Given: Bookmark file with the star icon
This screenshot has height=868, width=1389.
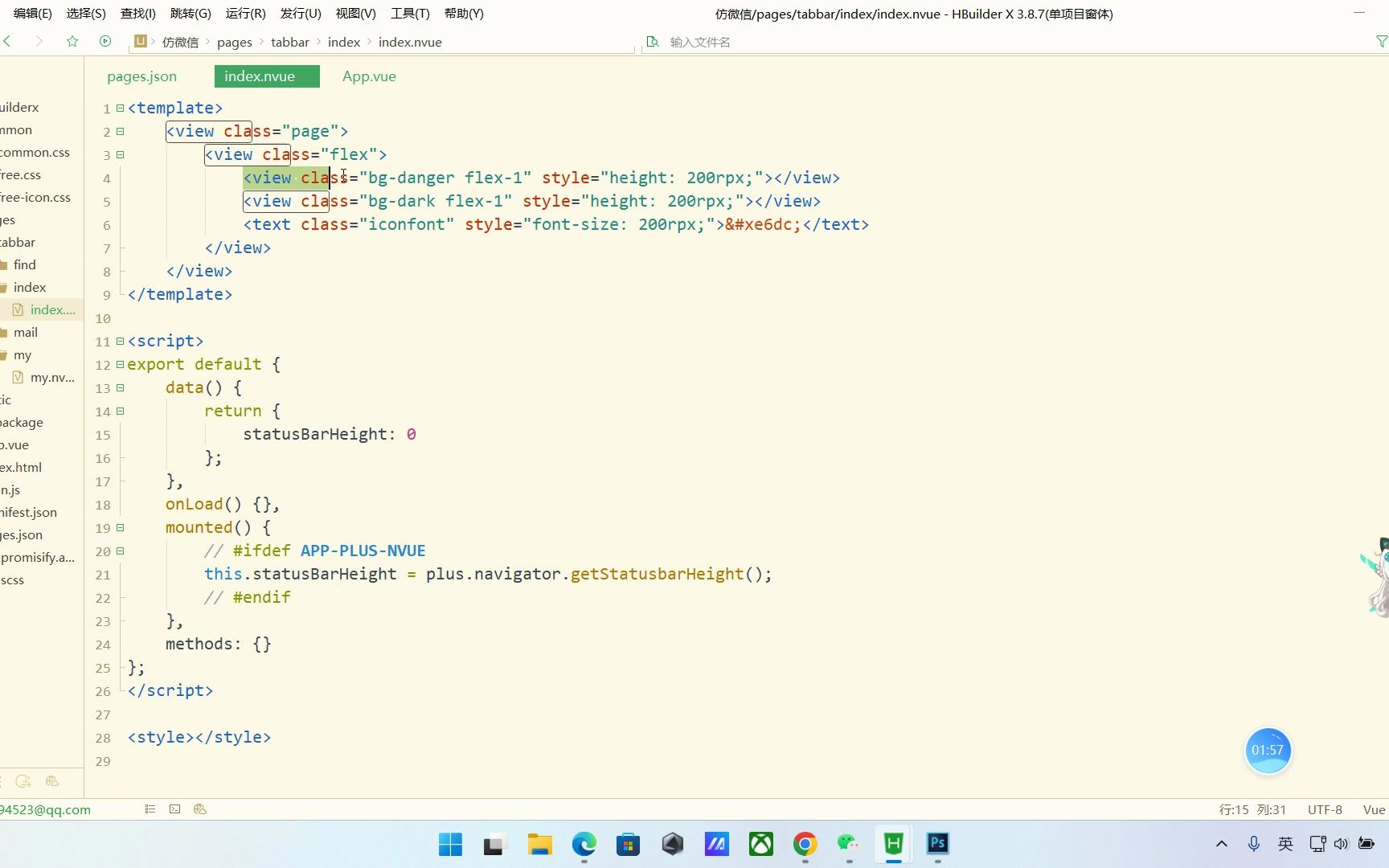Looking at the screenshot, I should (72, 41).
